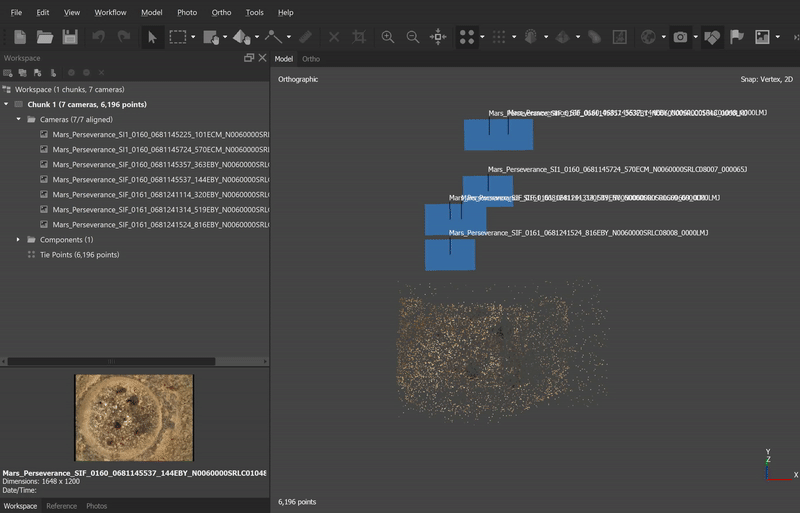Switch to the Ortho view tab
The height and width of the screenshot is (513, 800).
pyautogui.click(x=311, y=59)
